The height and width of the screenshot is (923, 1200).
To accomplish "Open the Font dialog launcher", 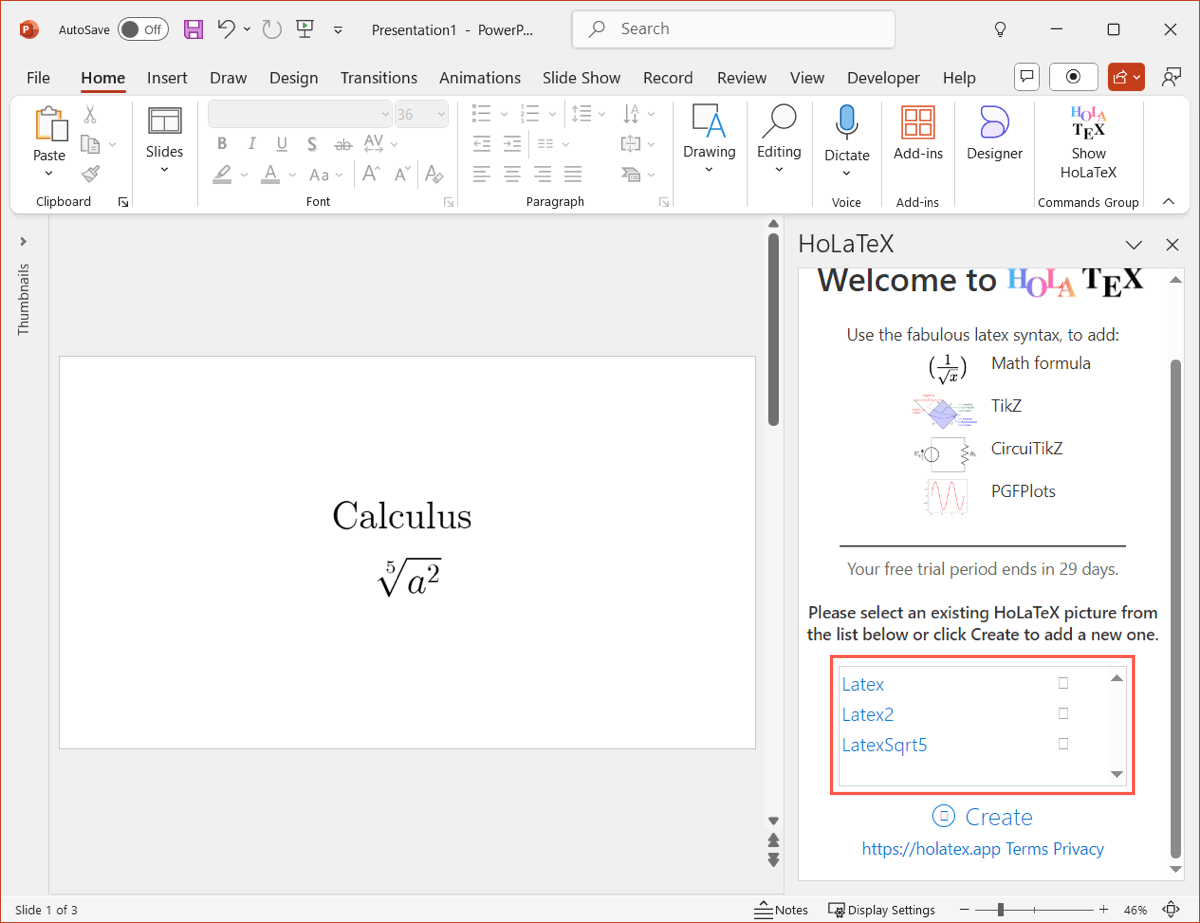I will (x=449, y=203).
